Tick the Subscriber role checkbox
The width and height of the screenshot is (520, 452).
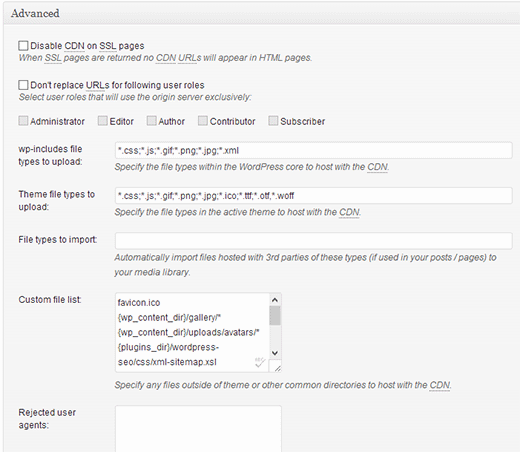click(x=273, y=121)
